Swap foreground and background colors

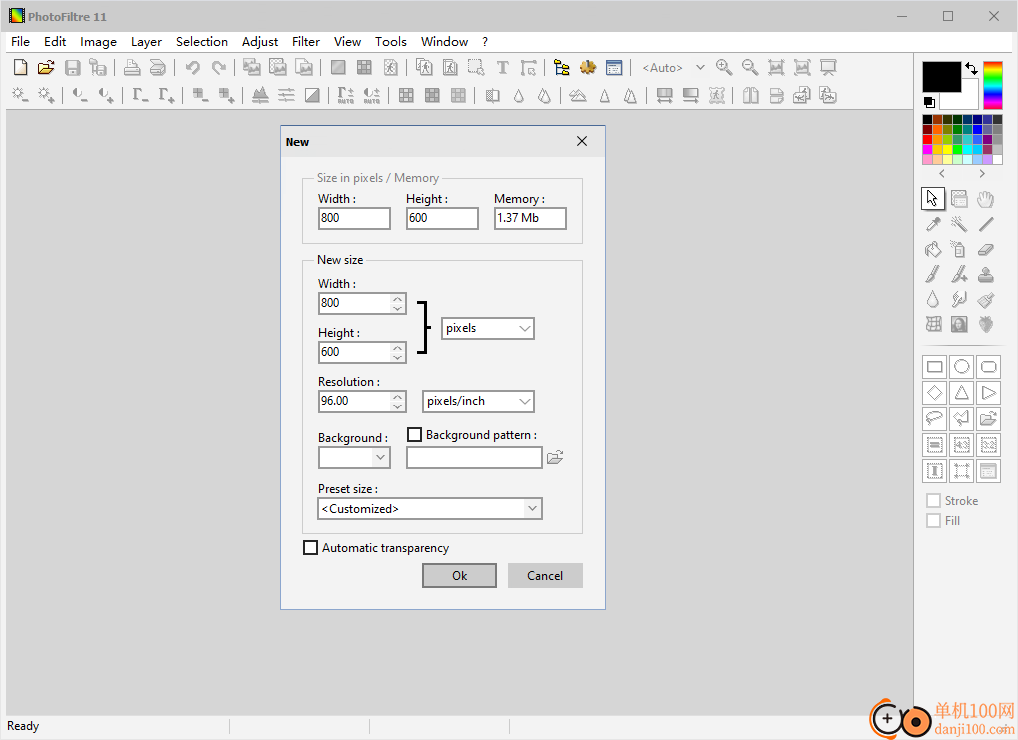click(971, 68)
